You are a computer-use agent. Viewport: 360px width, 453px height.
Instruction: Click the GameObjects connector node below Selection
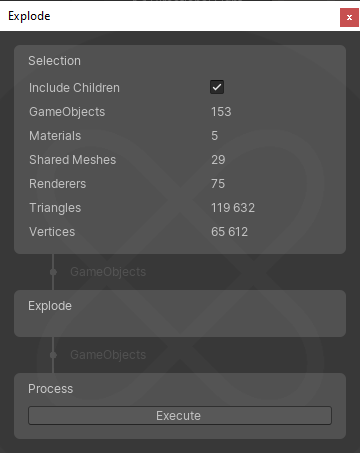pyautogui.click(x=53, y=272)
